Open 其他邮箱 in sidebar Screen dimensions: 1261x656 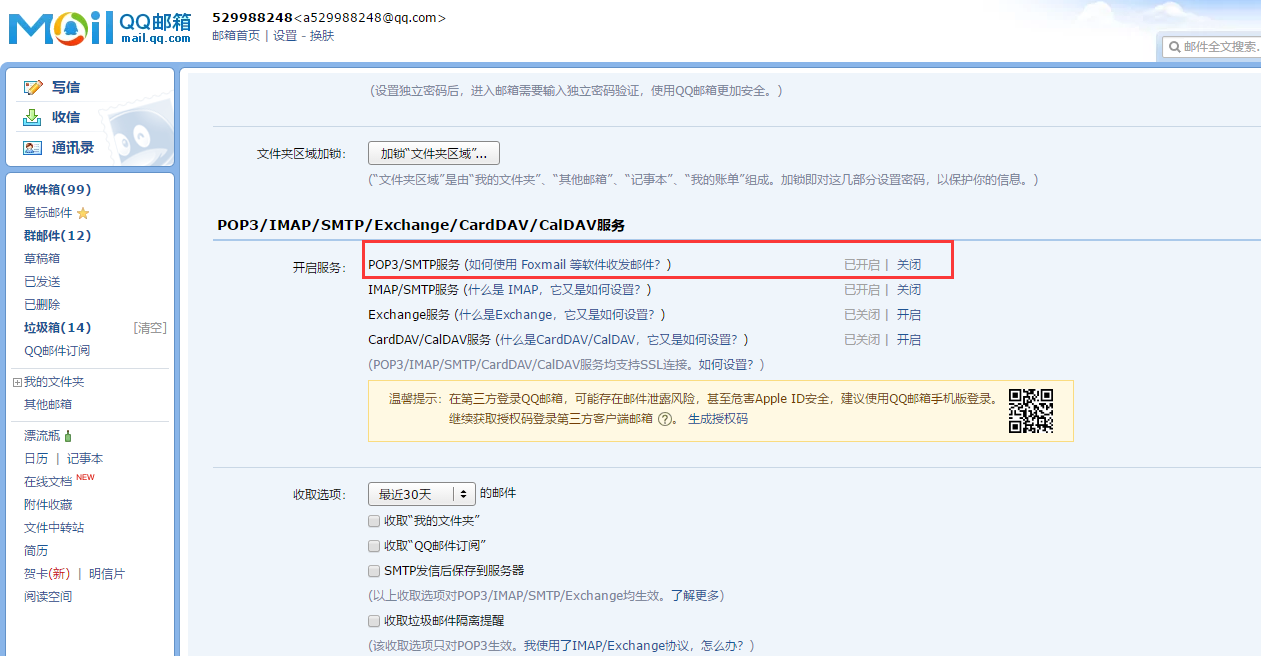click(48, 405)
